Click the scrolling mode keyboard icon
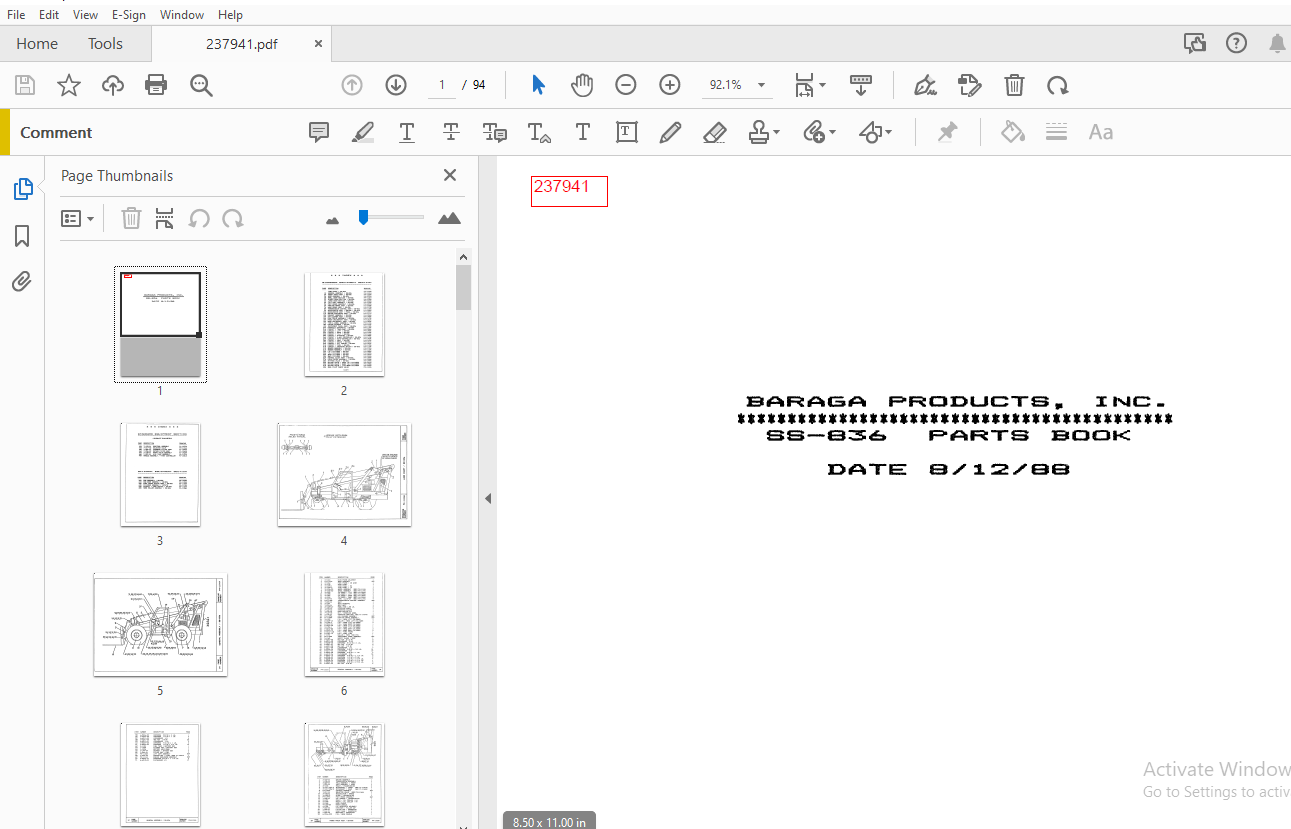The image size is (1291, 829). point(861,85)
